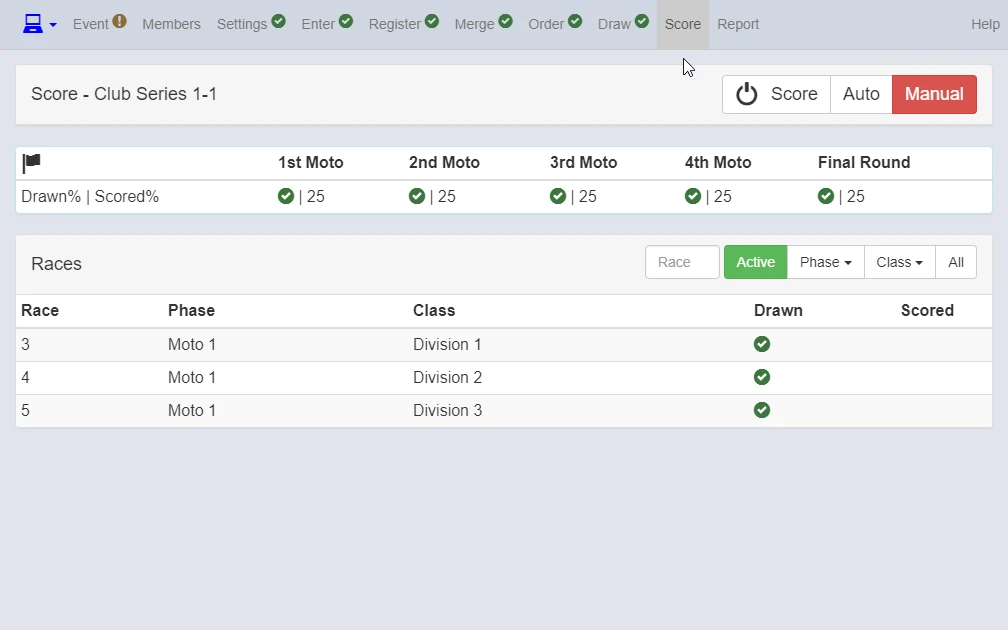Open the blue computer icon menu
This screenshot has height=630, width=1008.
(x=33, y=24)
